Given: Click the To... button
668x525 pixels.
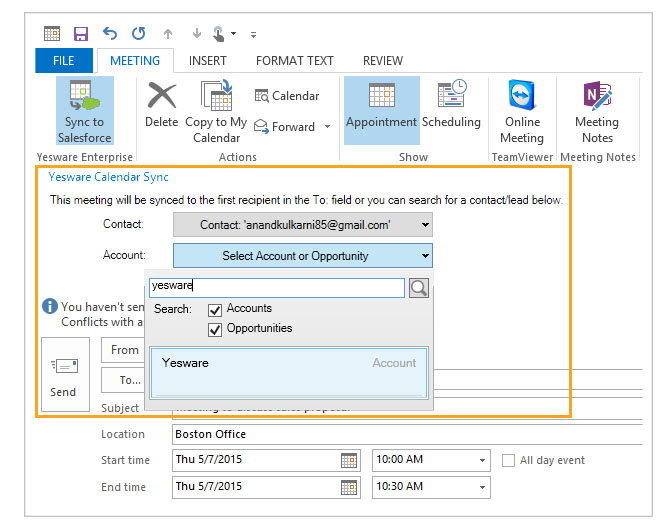Looking at the screenshot, I should click(x=124, y=380).
